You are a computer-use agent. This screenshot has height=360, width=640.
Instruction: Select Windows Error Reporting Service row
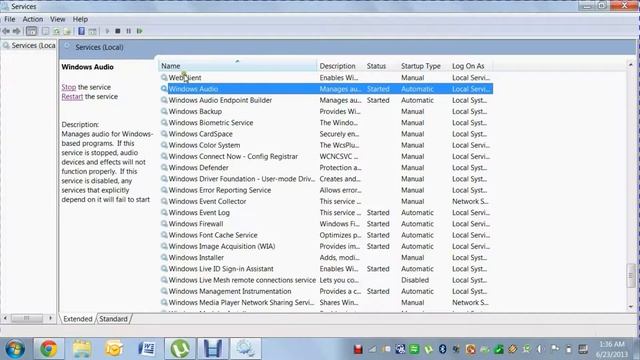click(327, 190)
